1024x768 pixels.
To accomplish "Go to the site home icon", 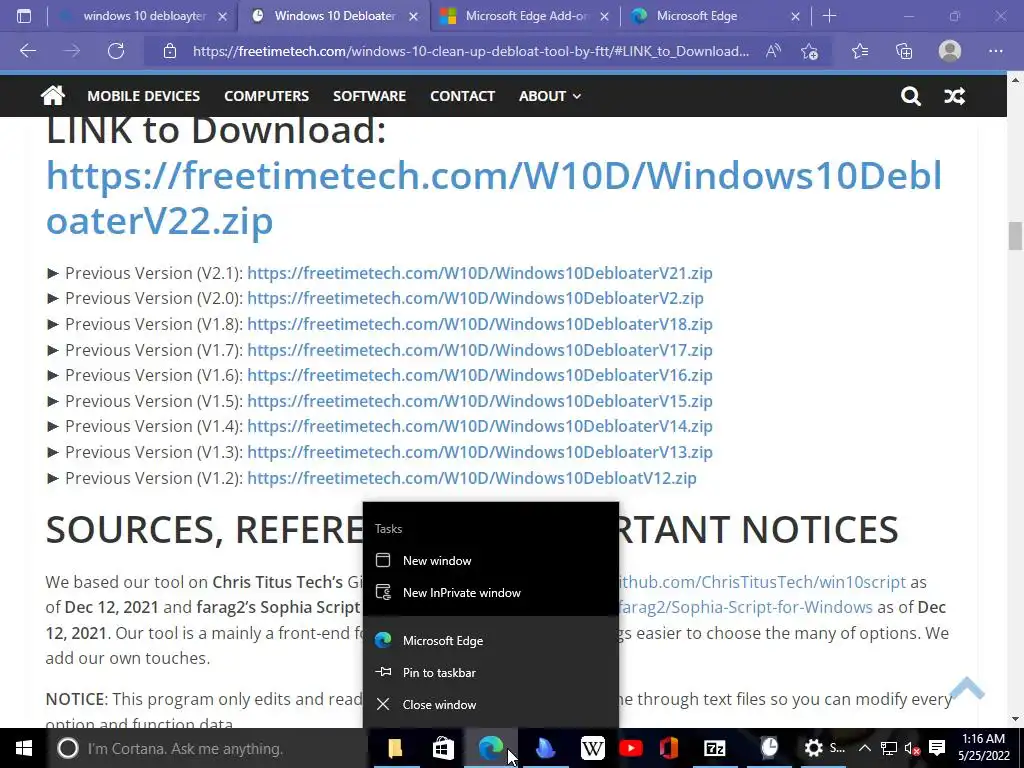I will coord(53,96).
